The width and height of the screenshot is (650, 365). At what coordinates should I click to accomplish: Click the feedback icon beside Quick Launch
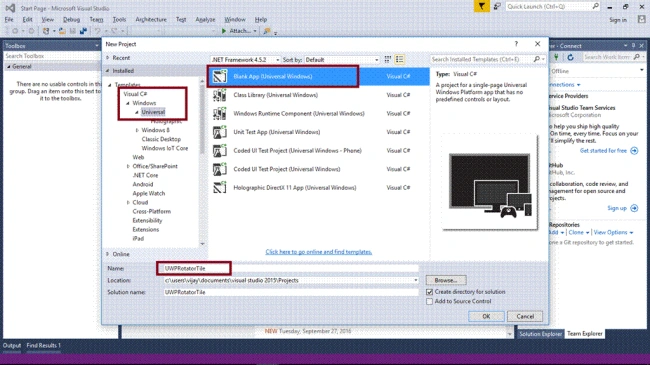(x=497, y=6)
